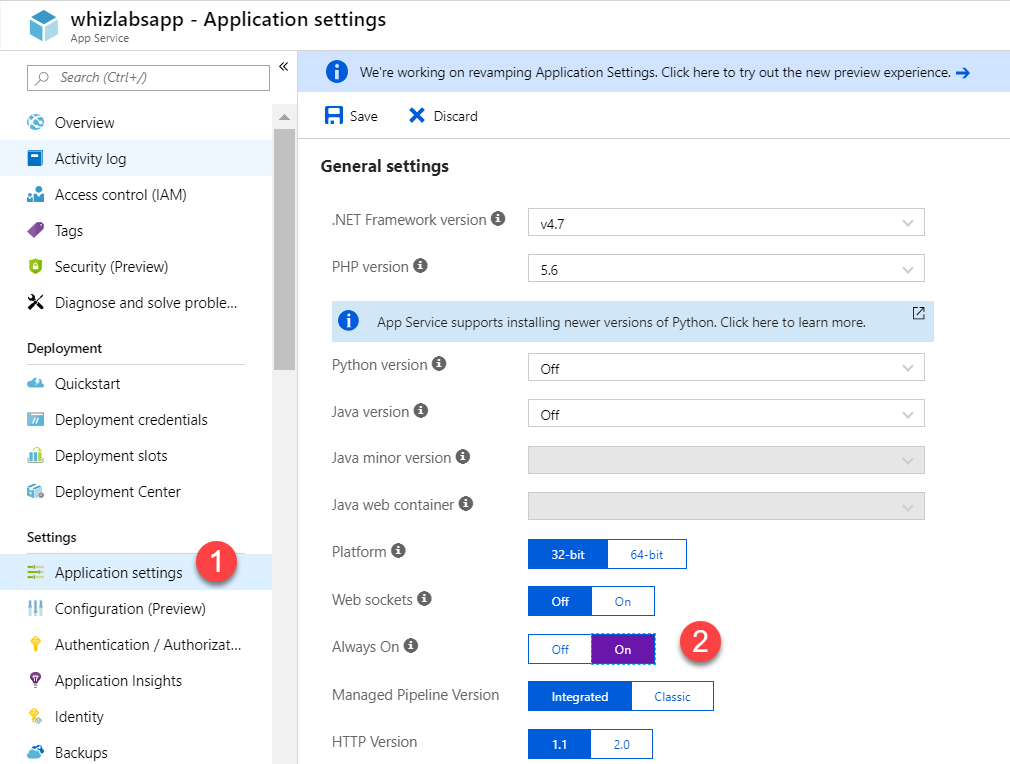Screen dimensions: 1010x764
Task: Click the Python version info icon
Action: tap(439, 363)
